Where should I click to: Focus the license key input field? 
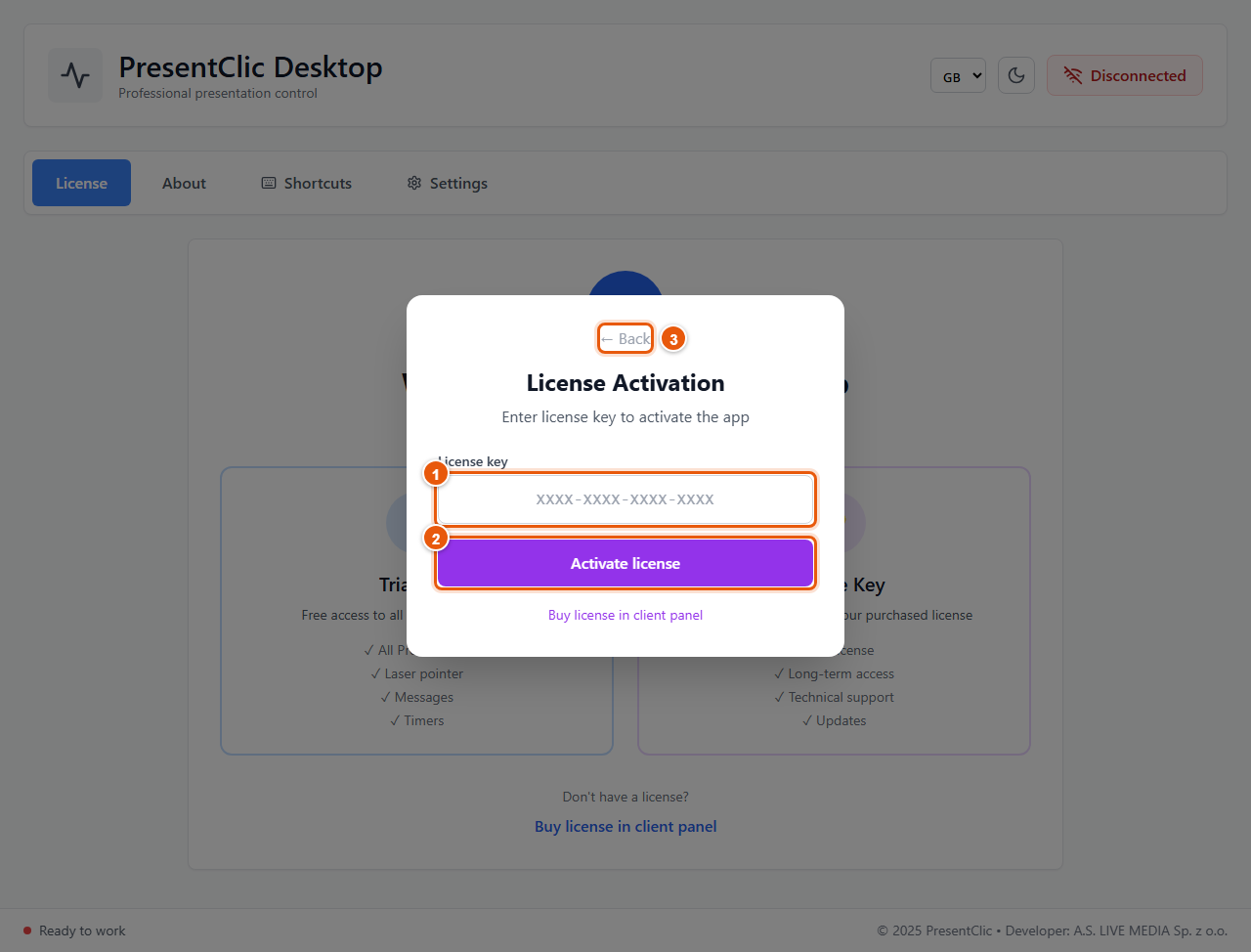625,499
